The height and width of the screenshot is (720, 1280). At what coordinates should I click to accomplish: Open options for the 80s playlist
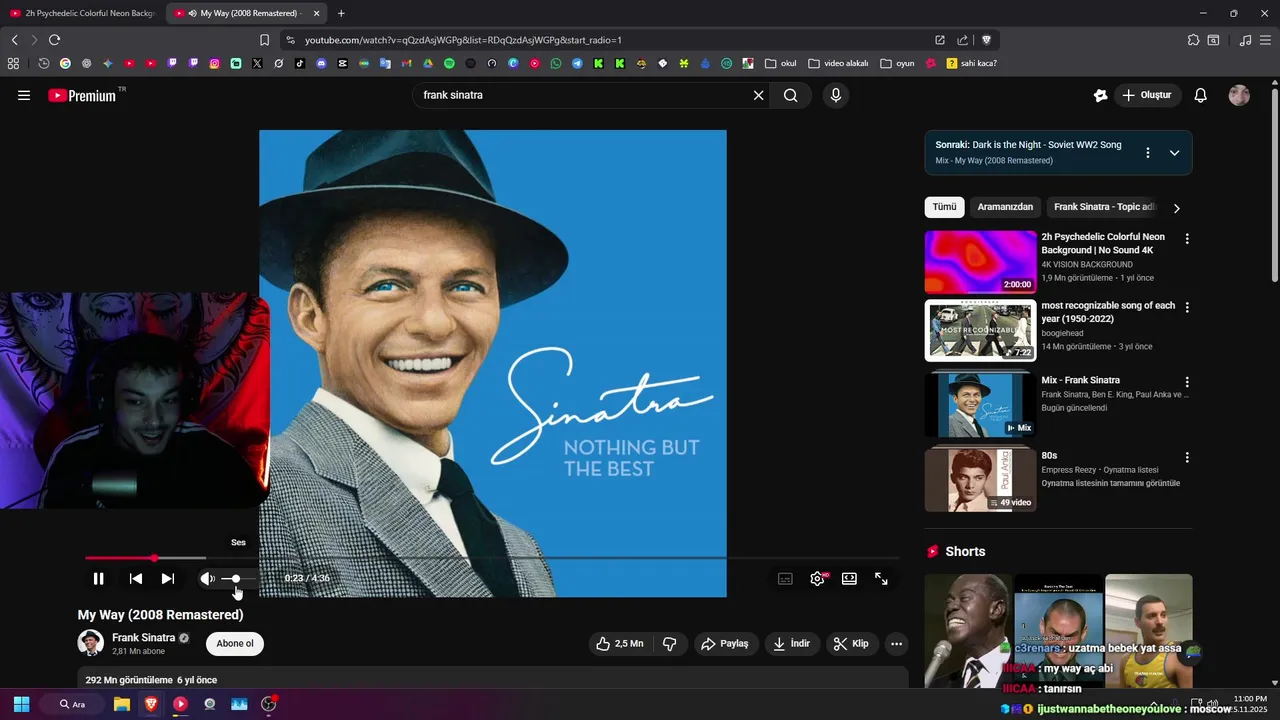[1187, 457]
